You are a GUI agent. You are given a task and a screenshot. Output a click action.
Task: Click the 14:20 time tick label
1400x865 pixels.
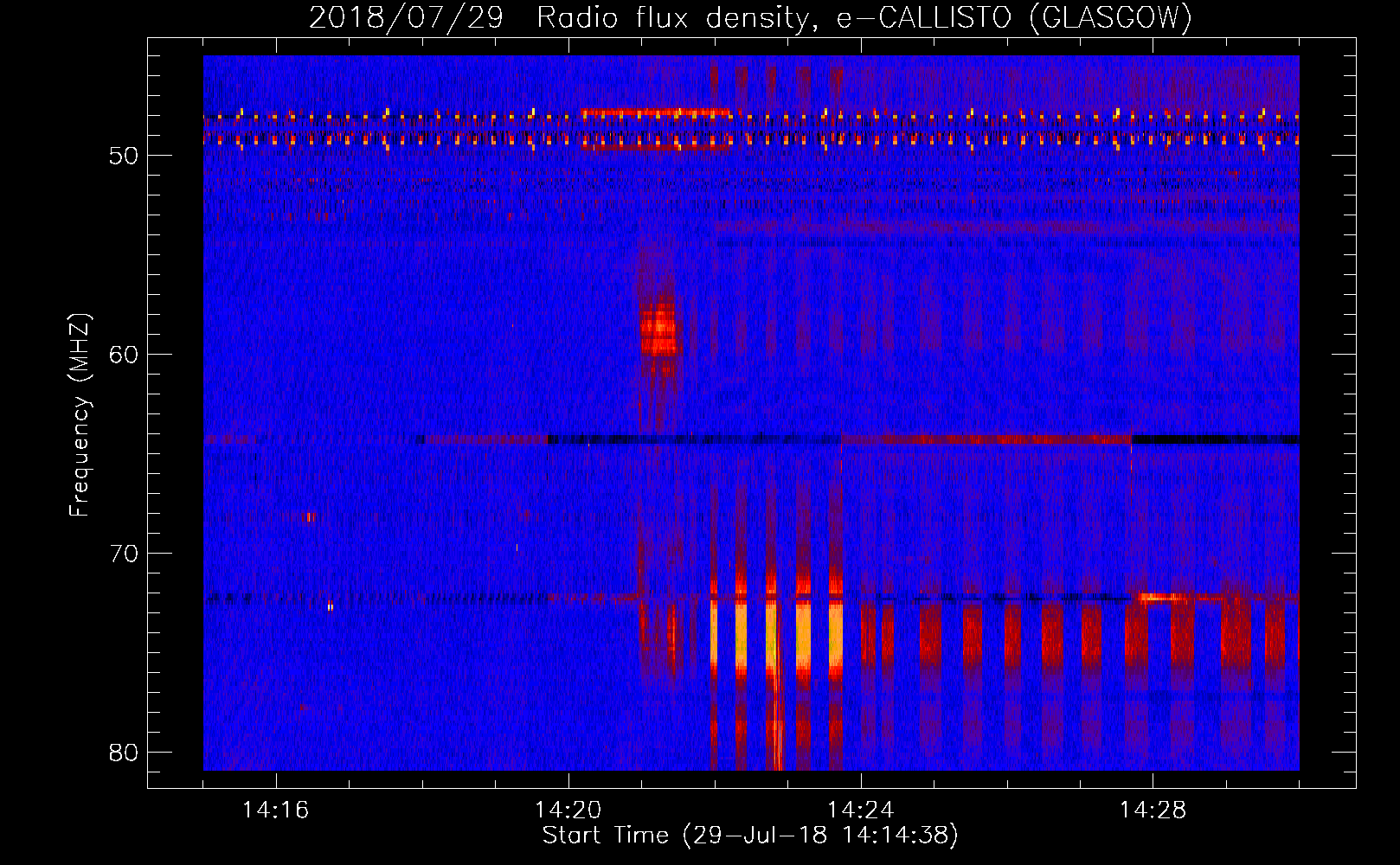point(568,811)
